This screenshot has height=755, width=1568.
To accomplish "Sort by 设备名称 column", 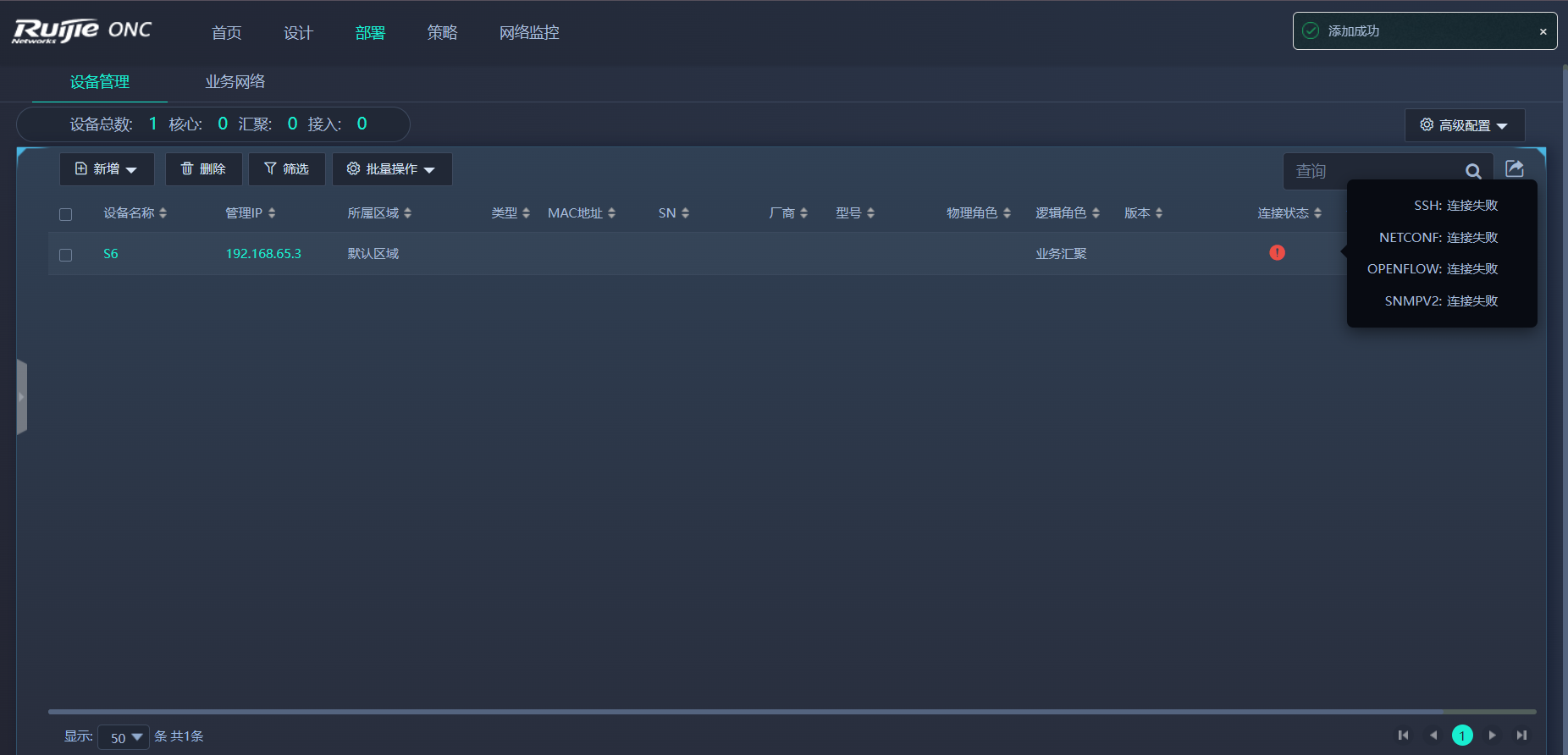I will point(135,213).
